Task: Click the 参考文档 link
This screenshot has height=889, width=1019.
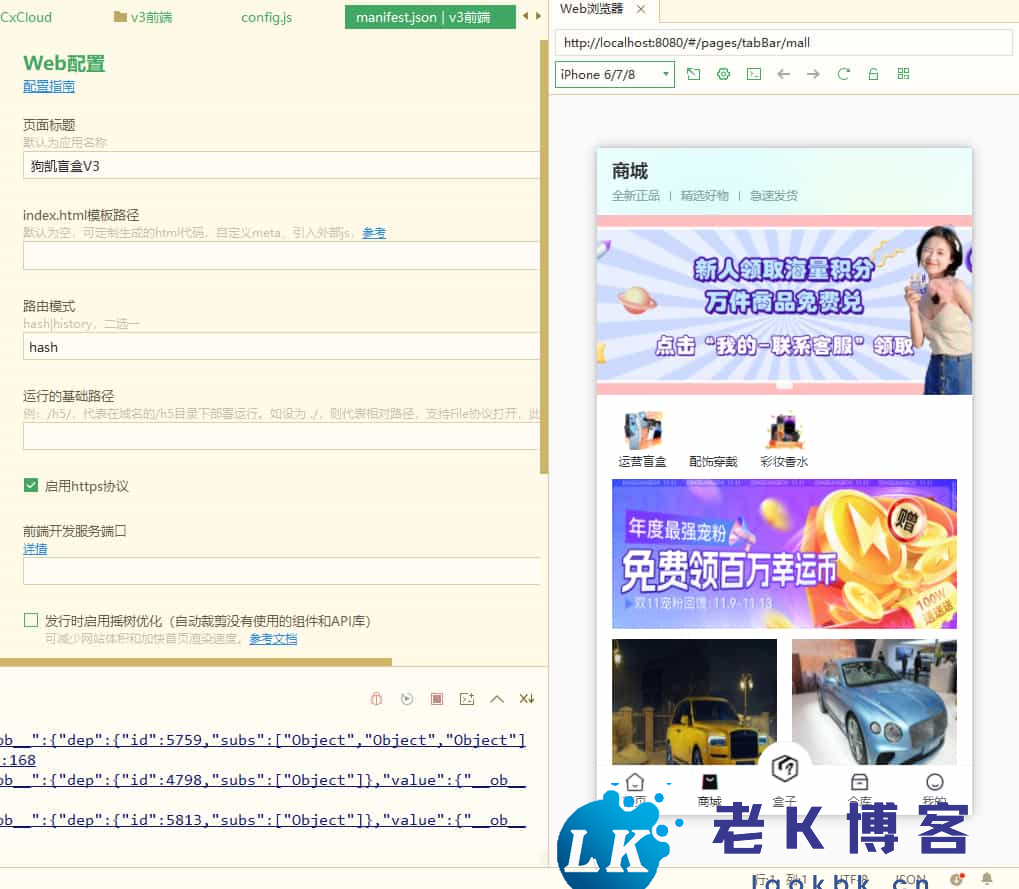Action: coord(273,639)
